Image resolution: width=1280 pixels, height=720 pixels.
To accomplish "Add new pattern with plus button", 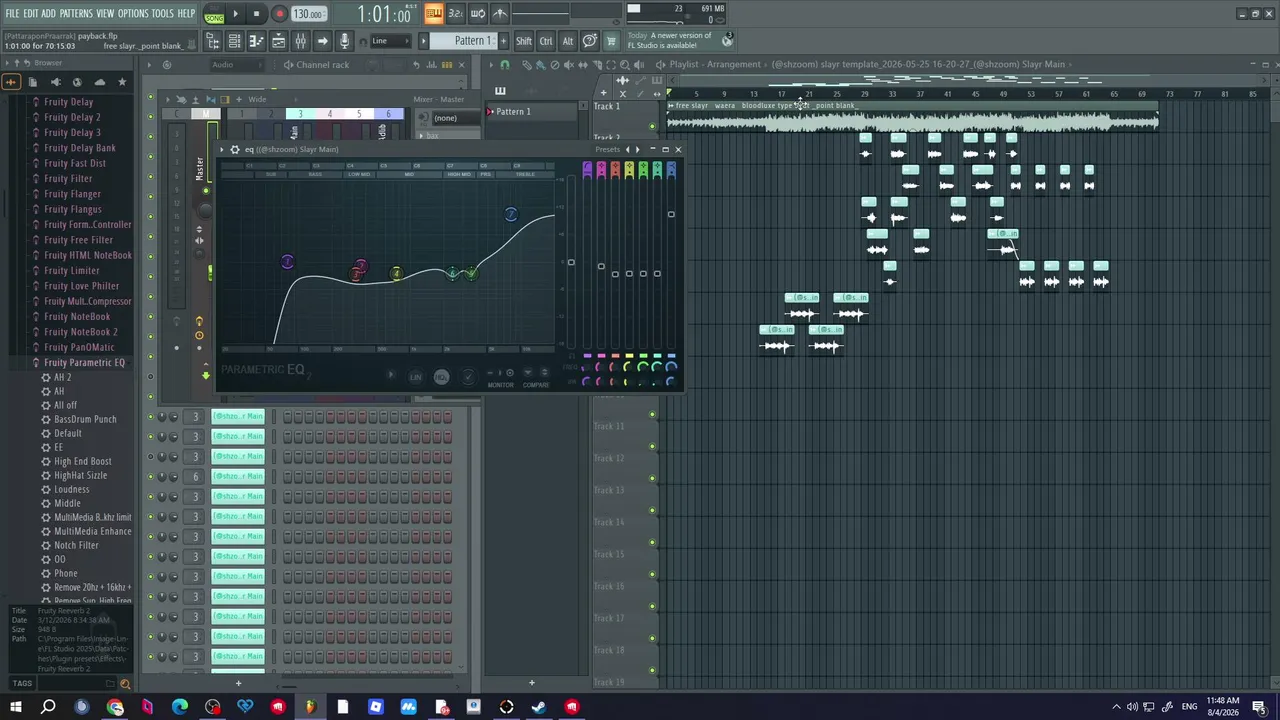I will [502, 41].
